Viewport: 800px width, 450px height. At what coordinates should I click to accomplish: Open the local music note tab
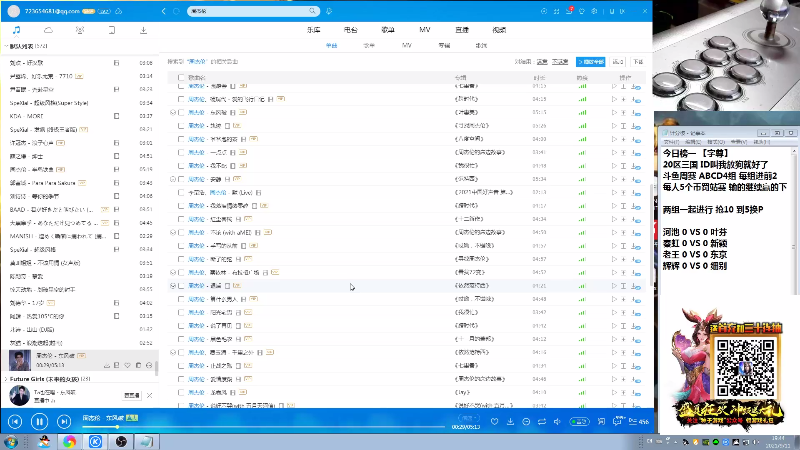pyautogui.click(x=16, y=30)
